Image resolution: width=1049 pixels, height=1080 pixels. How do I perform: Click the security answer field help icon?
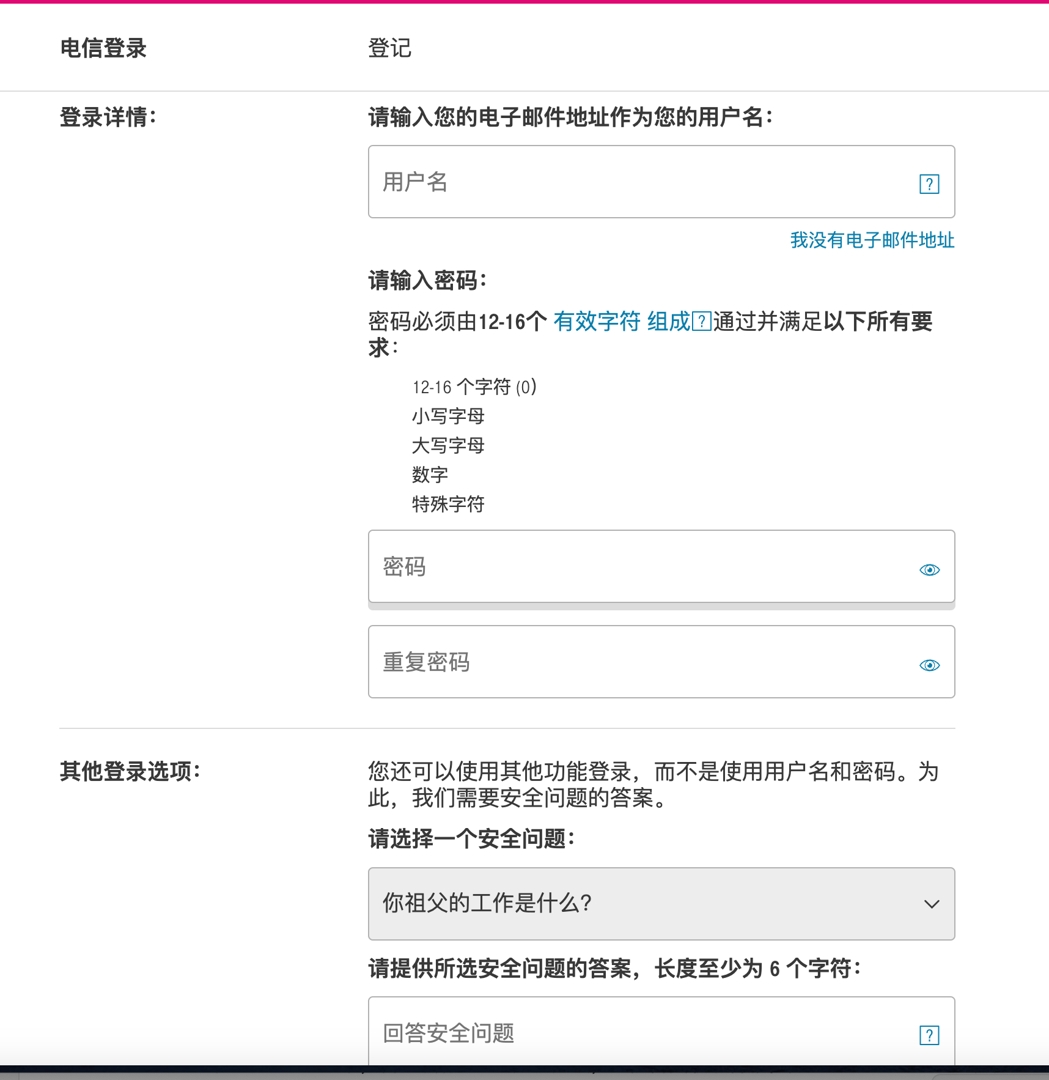coord(929,1035)
